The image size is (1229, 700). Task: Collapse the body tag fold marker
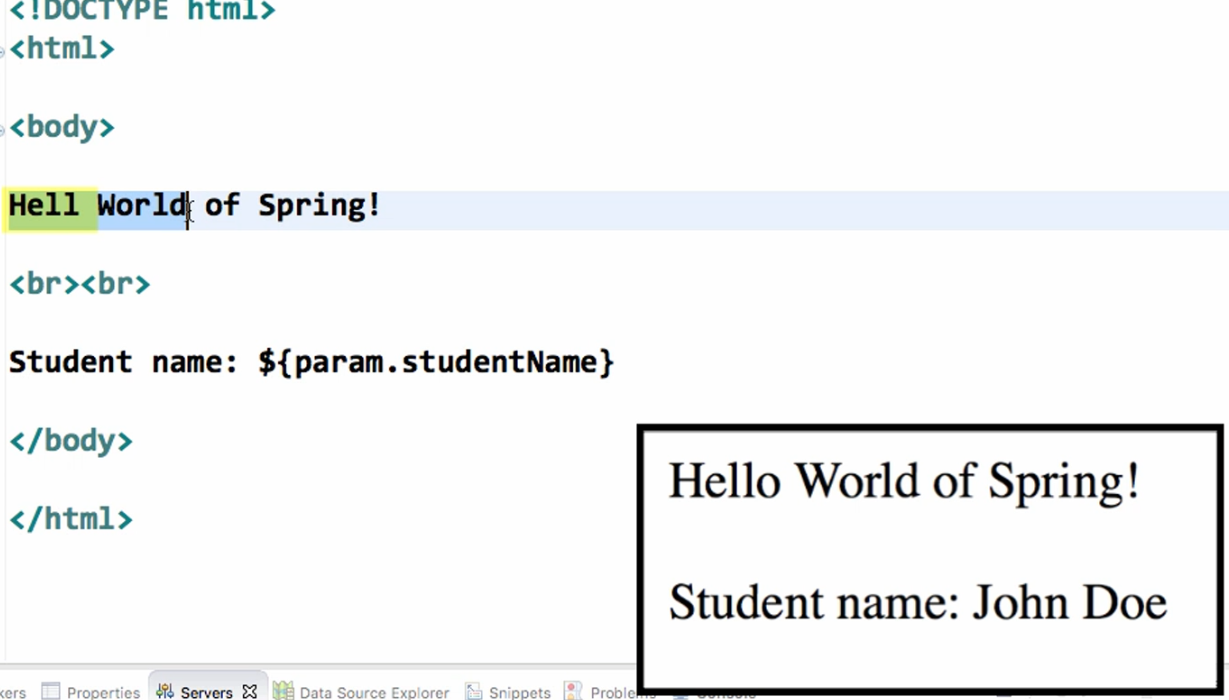click(x=3, y=129)
